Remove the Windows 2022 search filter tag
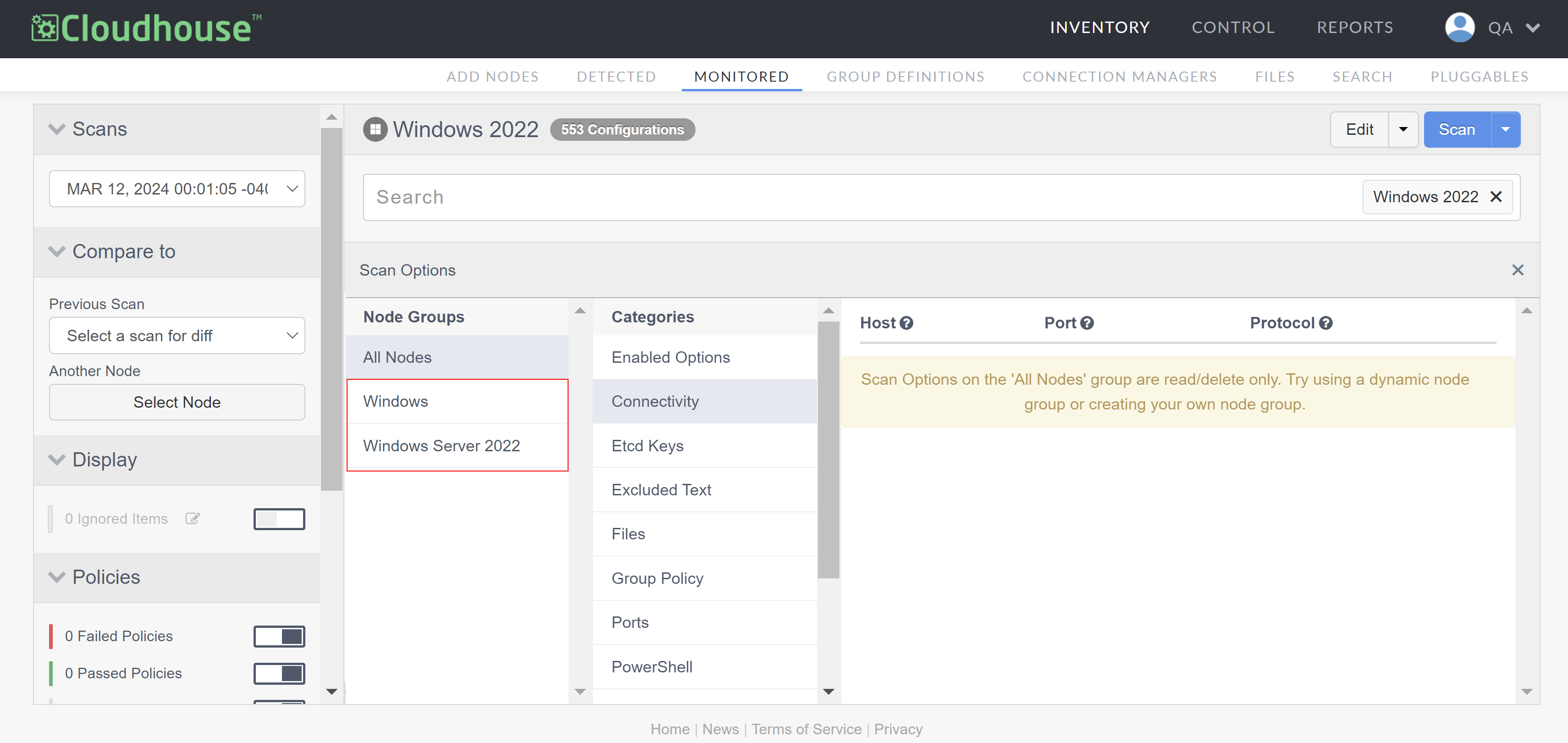The width and height of the screenshot is (1568, 743). [1496, 197]
